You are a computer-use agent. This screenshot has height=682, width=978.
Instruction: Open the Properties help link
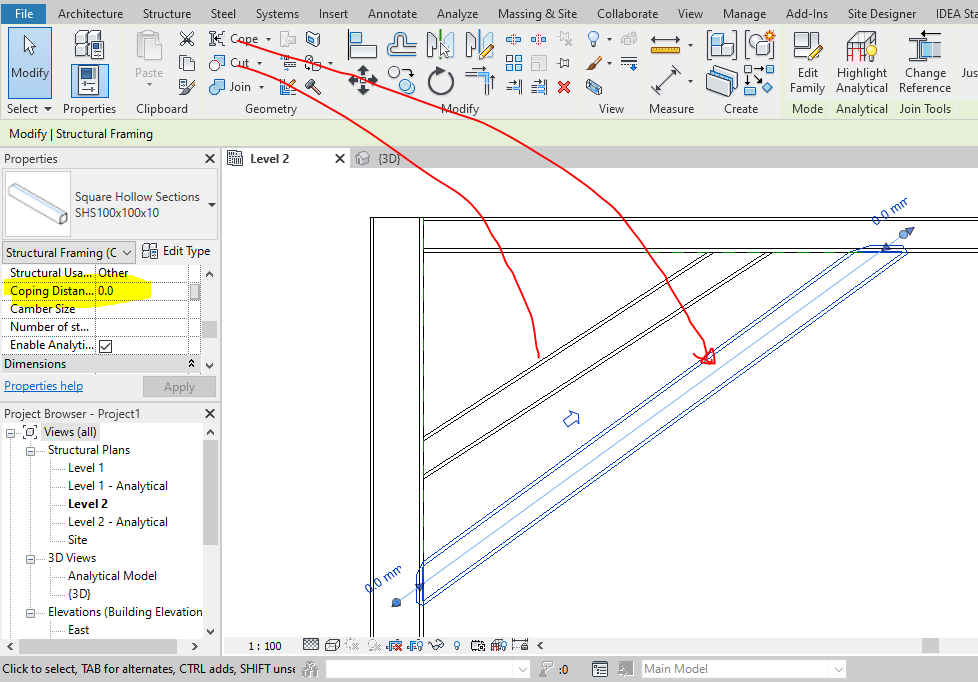(43, 385)
